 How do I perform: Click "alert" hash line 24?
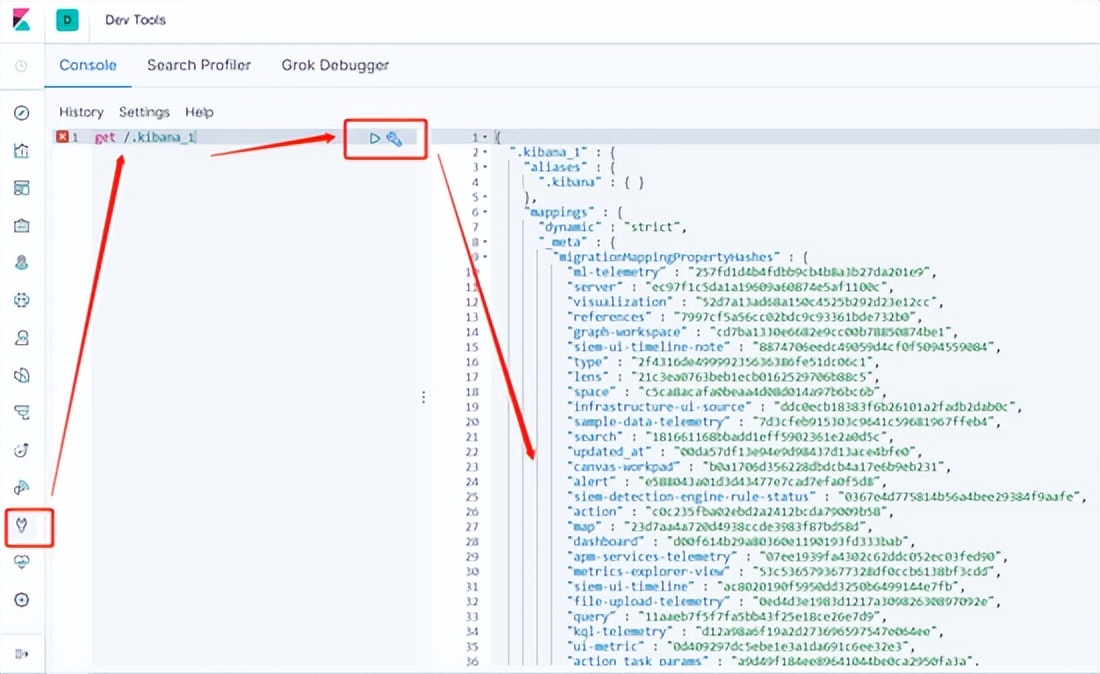click(727, 482)
